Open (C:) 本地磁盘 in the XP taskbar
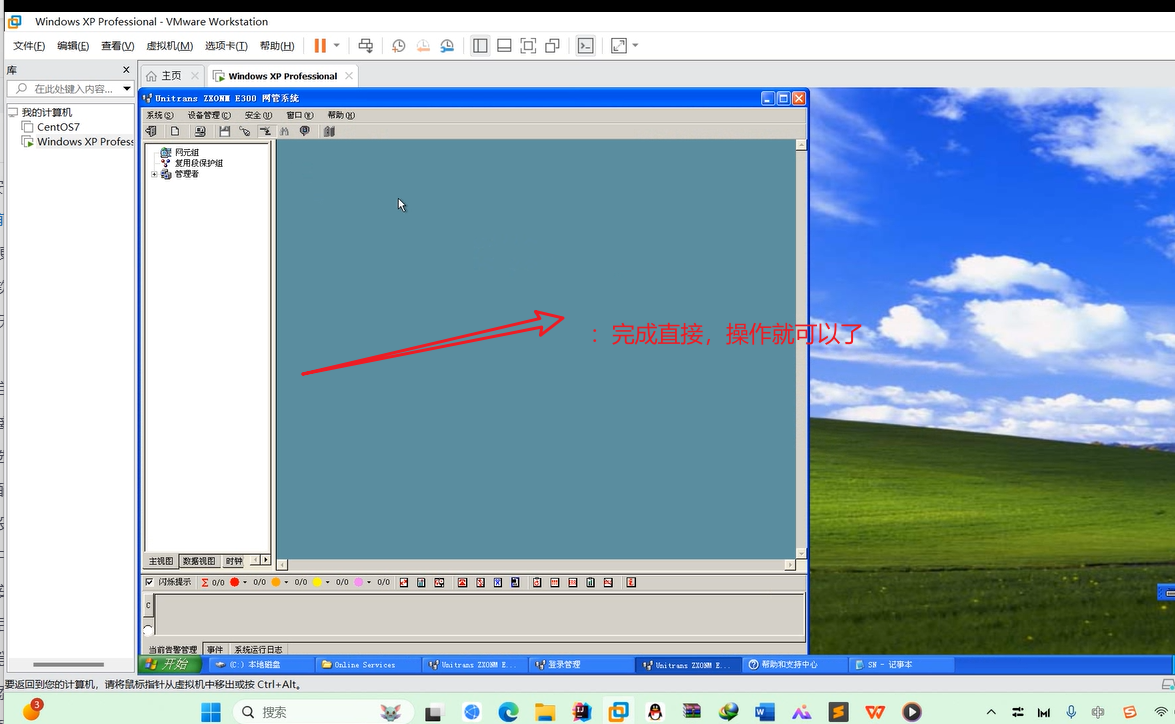This screenshot has width=1175, height=724. [261, 665]
